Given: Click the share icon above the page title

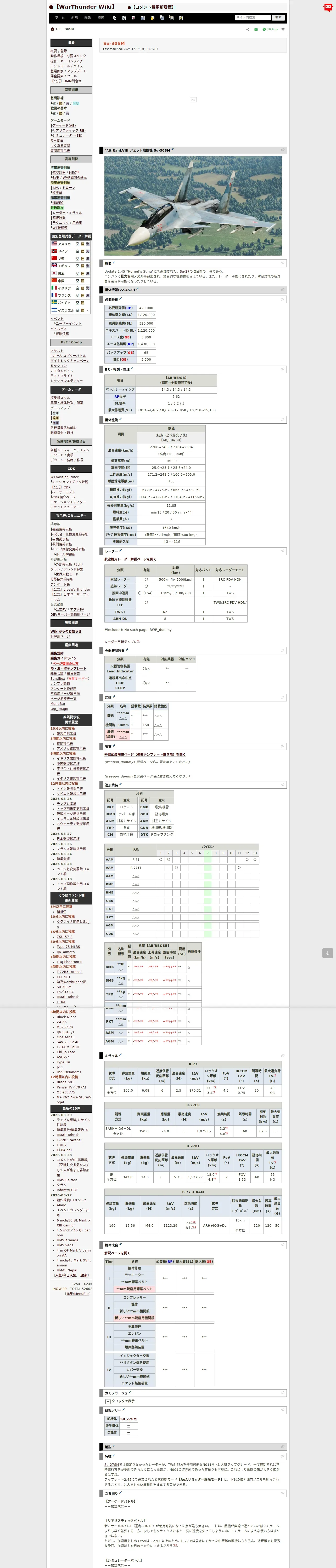Looking at the screenshot, I should pos(248,29).
